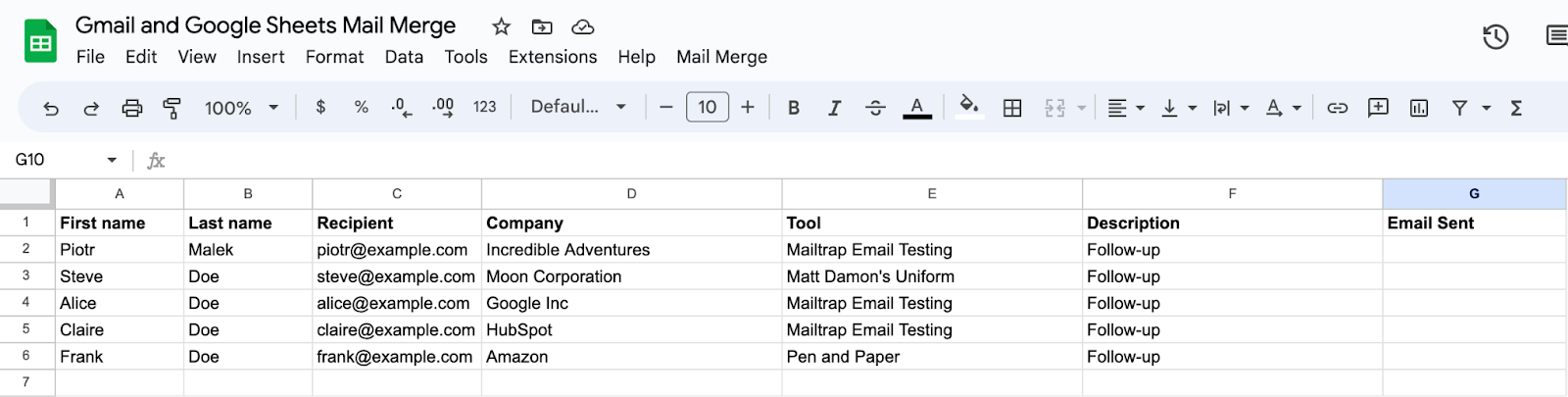
Task: Toggle strikethrough formatting
Action: coord(875,108)
